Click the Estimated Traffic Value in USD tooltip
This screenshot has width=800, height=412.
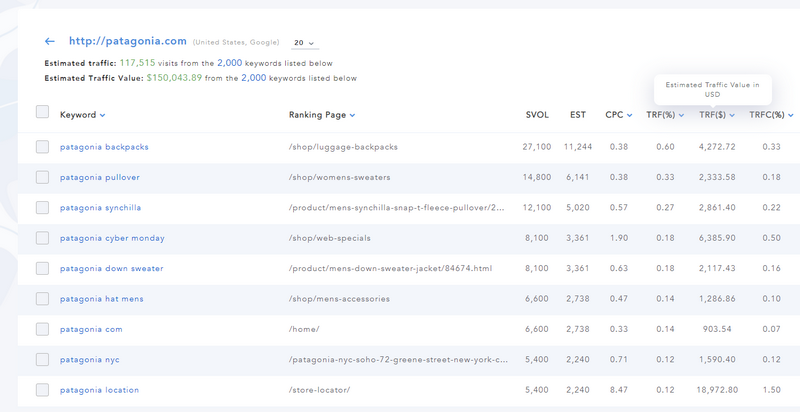click(713, 90)
